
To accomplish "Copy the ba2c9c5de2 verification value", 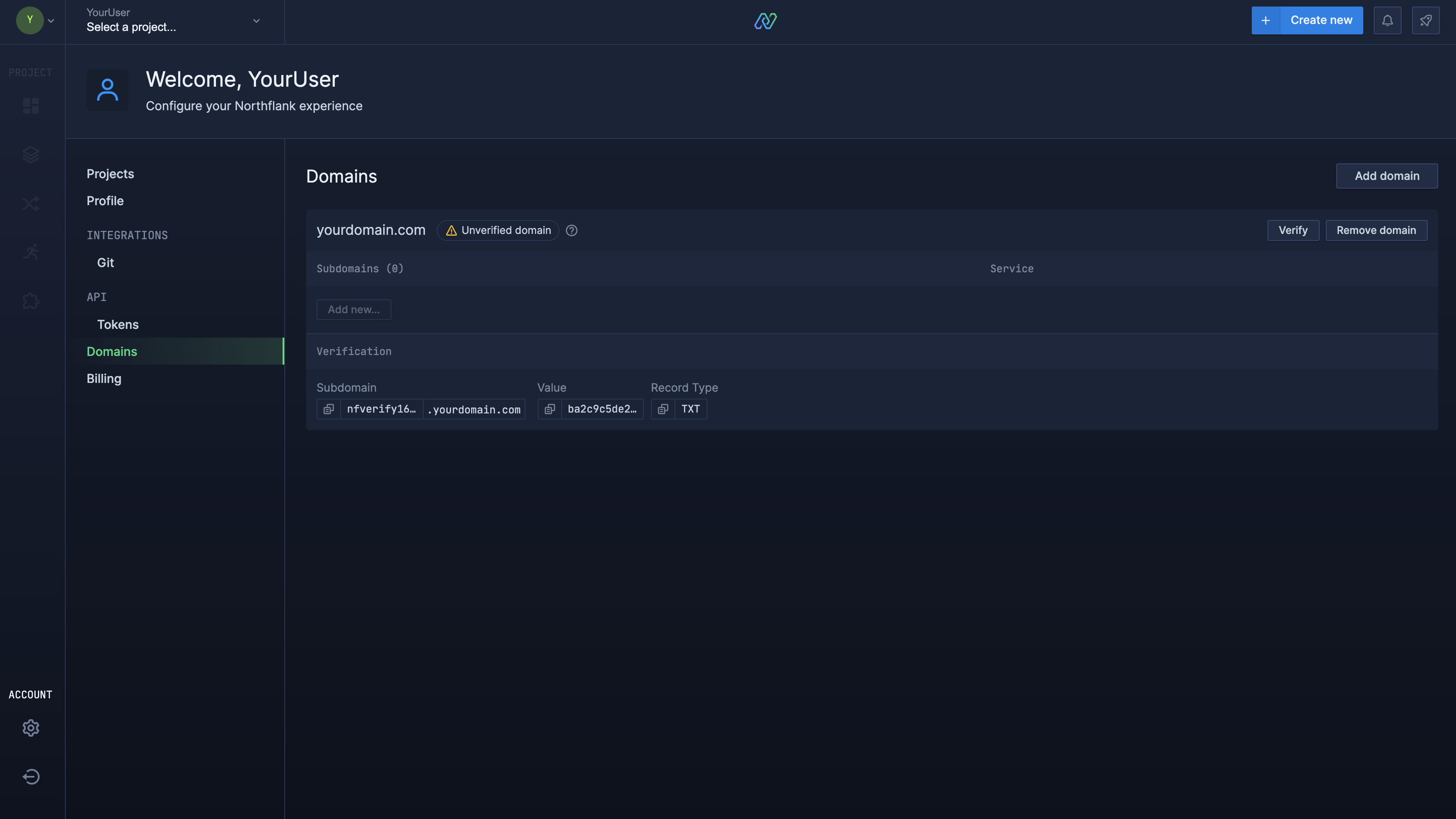I will [549, 409].
